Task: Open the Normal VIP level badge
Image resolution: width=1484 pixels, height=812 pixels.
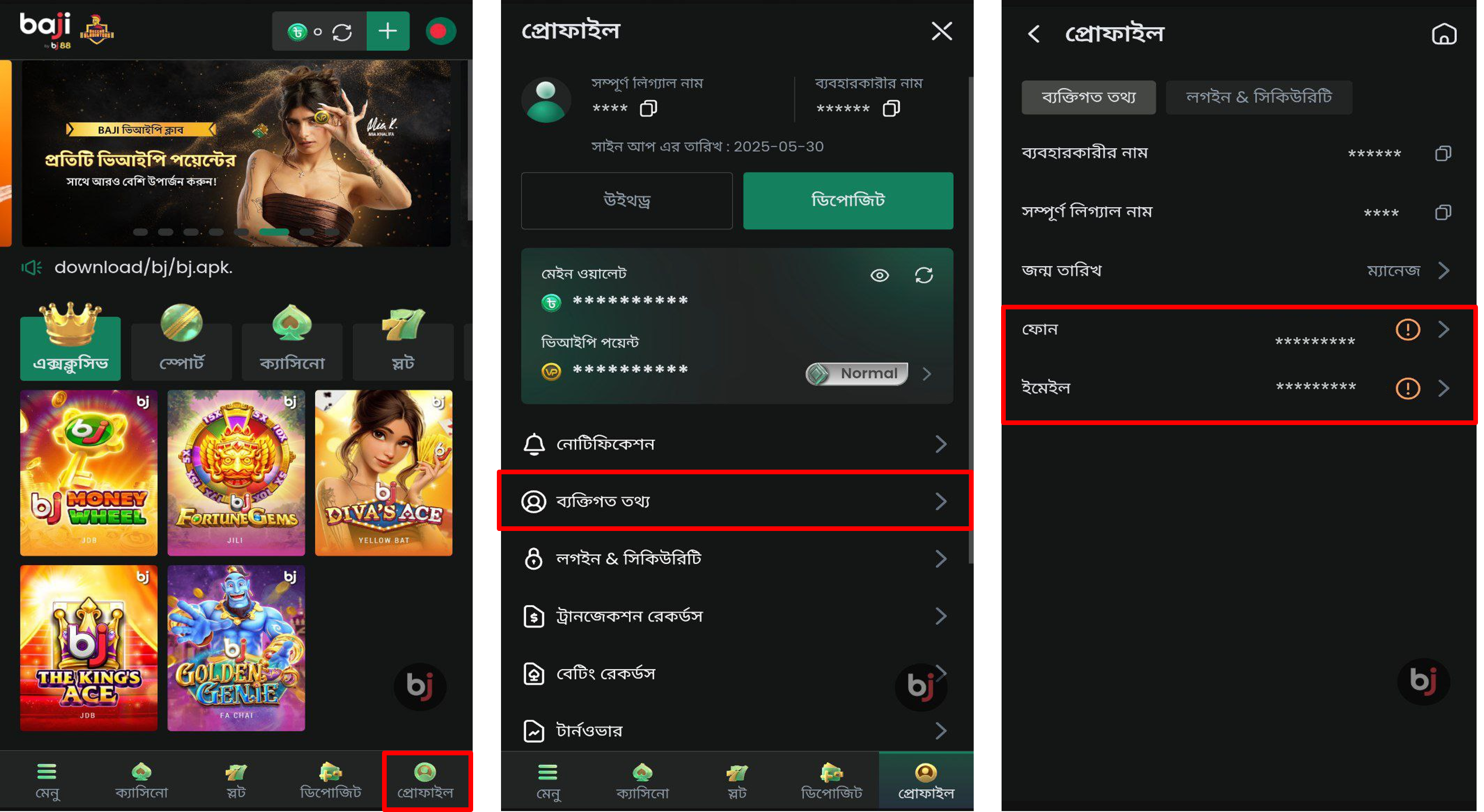Action: pos(857,374)
